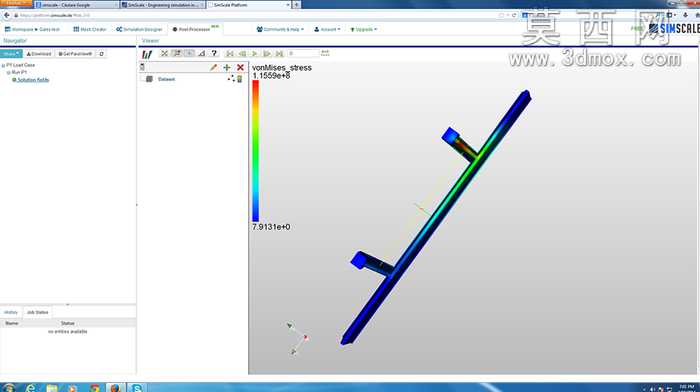Click the browser back arrow button

pyautogui.click(x=7, y=15)
